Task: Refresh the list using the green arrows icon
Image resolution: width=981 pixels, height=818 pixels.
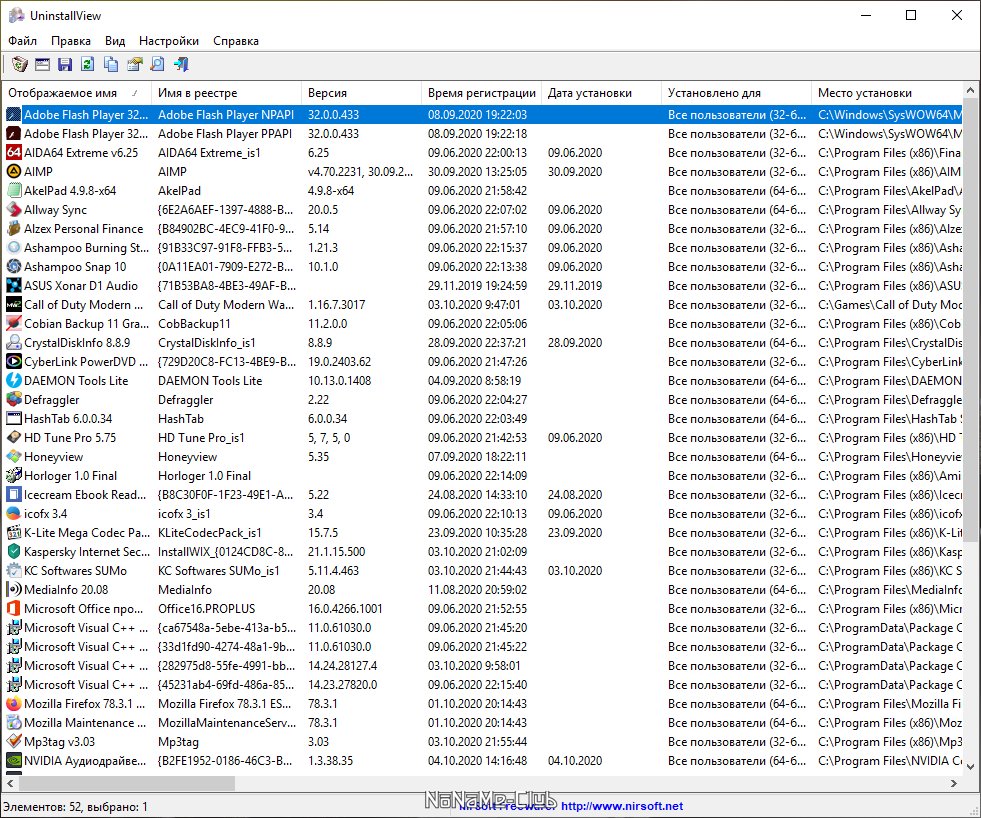Action: [x=87, y=65]
